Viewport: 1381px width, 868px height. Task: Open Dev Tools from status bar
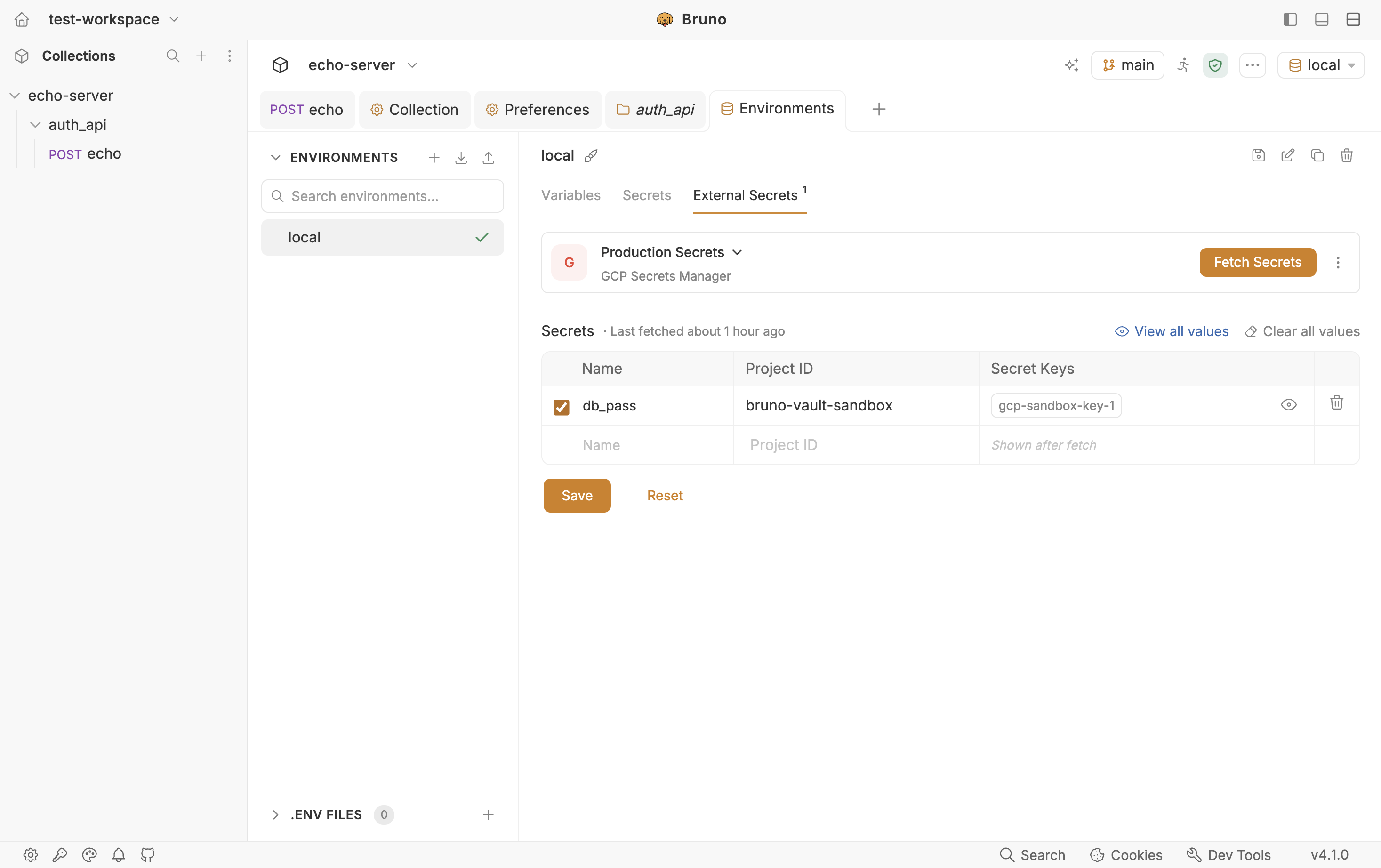tap(1228, 855)
